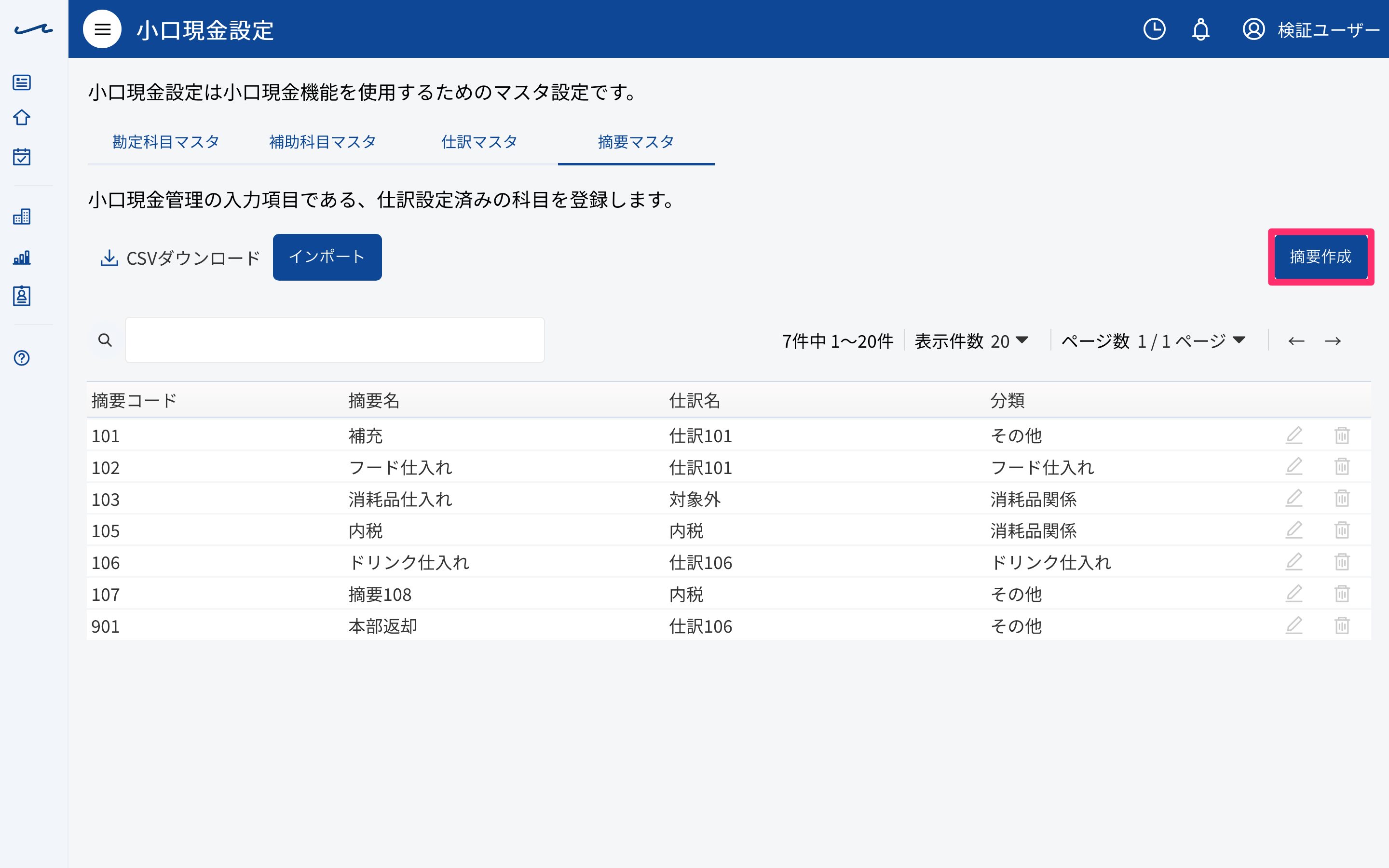
Task: Open the calendar check sidebar icon
Action: (22, 157)
